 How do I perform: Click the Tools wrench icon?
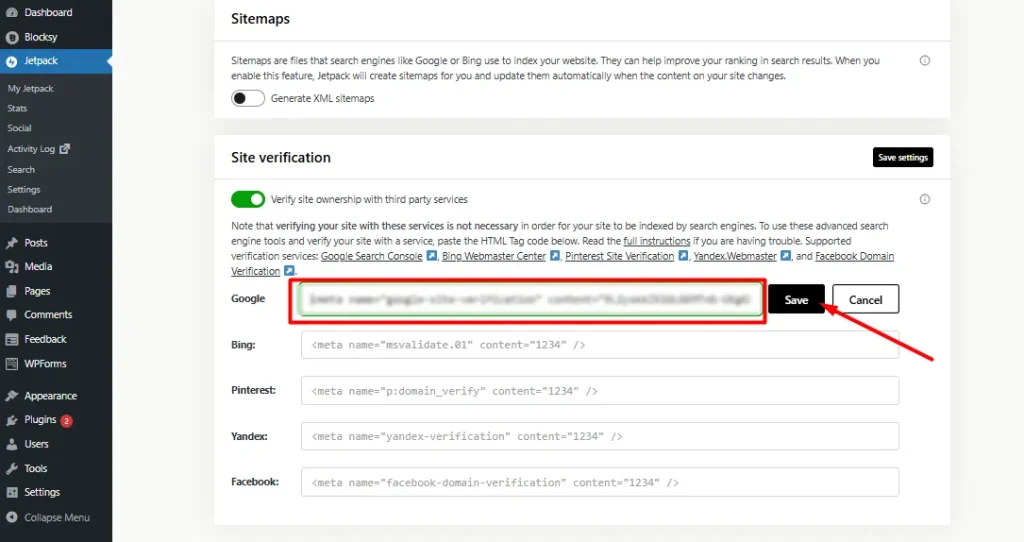(12, 468)
